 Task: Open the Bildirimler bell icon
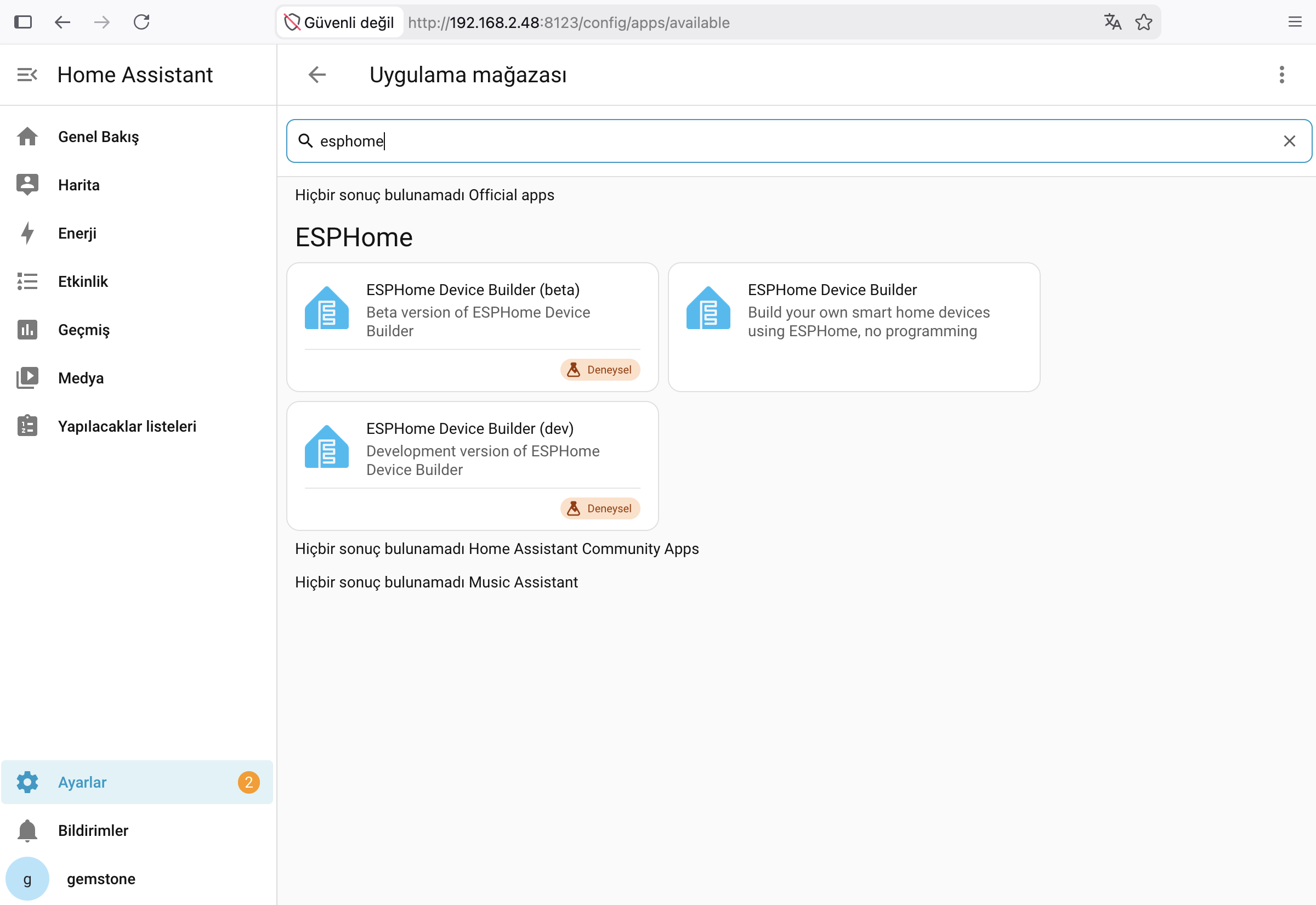point(27,830)
